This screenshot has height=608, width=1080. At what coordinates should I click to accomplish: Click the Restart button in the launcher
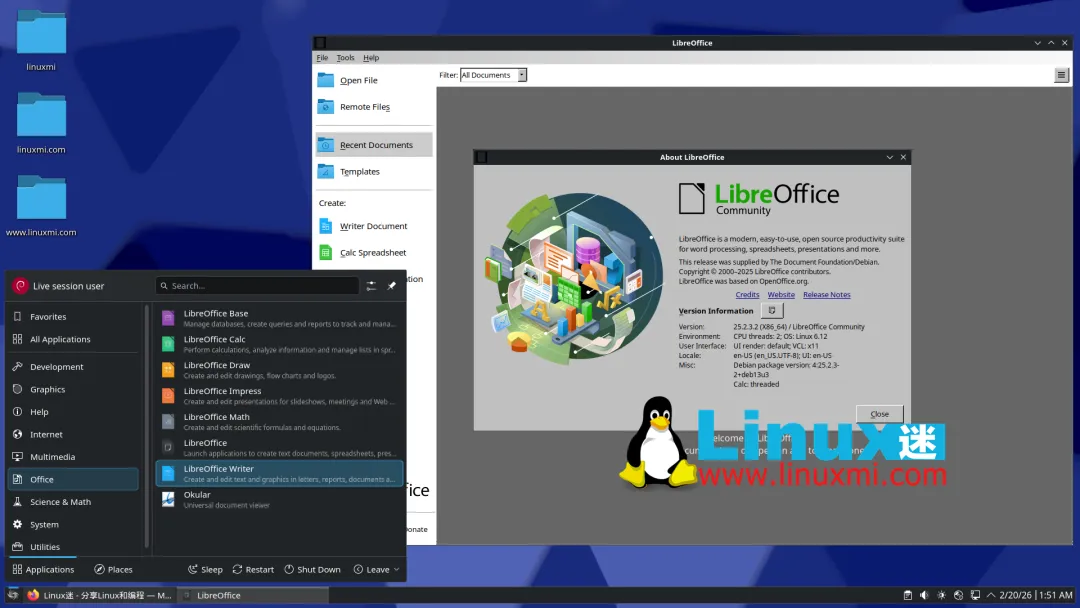253,569
